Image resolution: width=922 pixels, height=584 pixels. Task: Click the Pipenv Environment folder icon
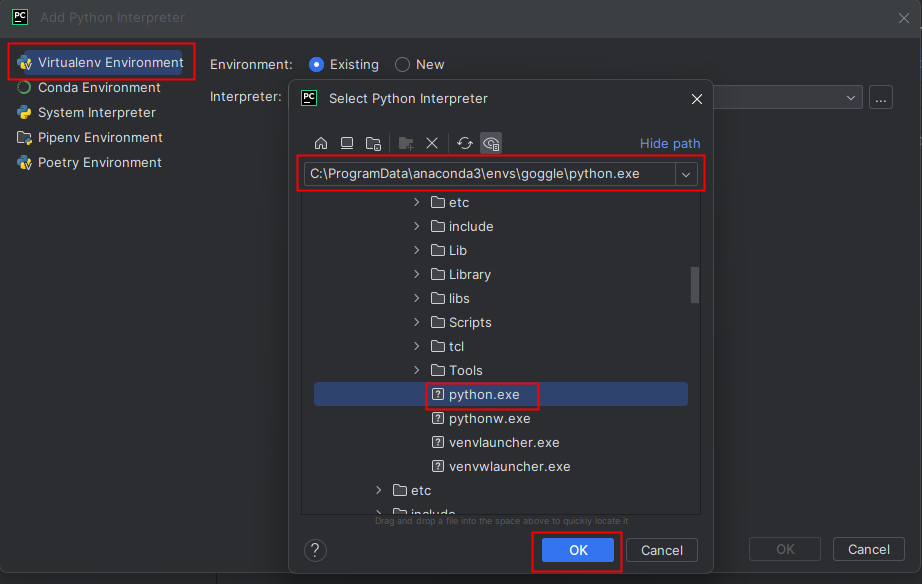(24, 138)
